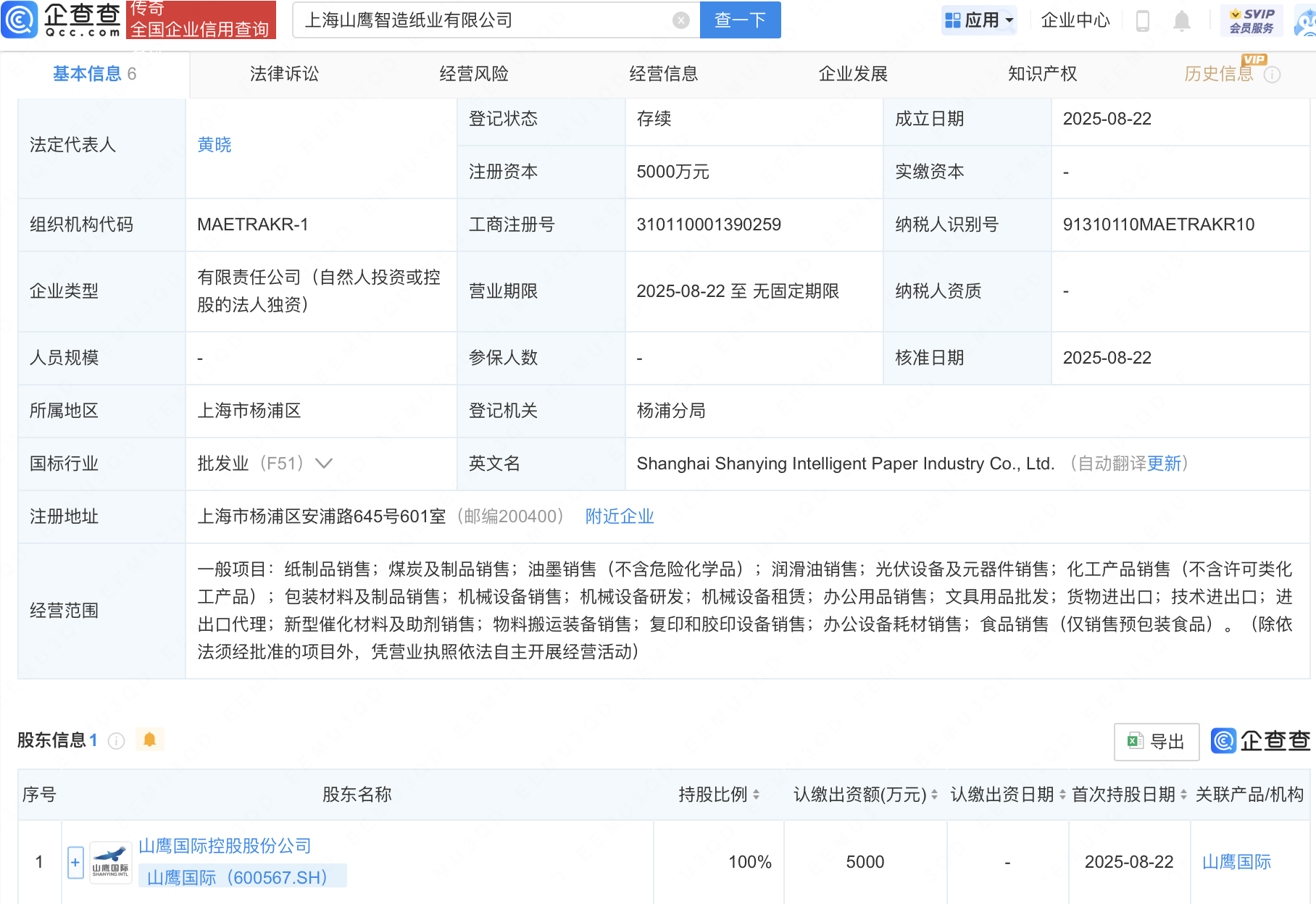Clear the search box text
This screenshot has height=904, width=1316.
(x=680, y=20)
